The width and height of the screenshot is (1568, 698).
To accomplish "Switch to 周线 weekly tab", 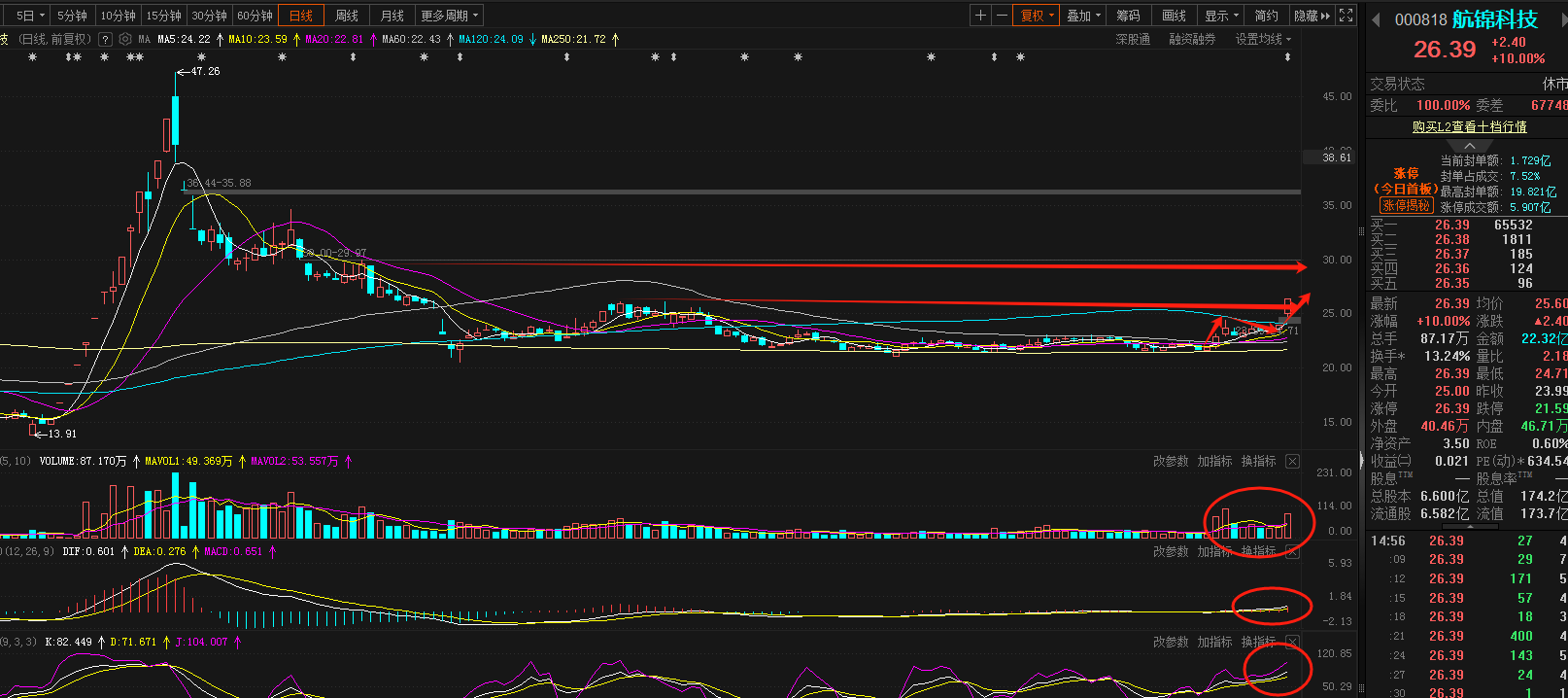I will 347,16.
